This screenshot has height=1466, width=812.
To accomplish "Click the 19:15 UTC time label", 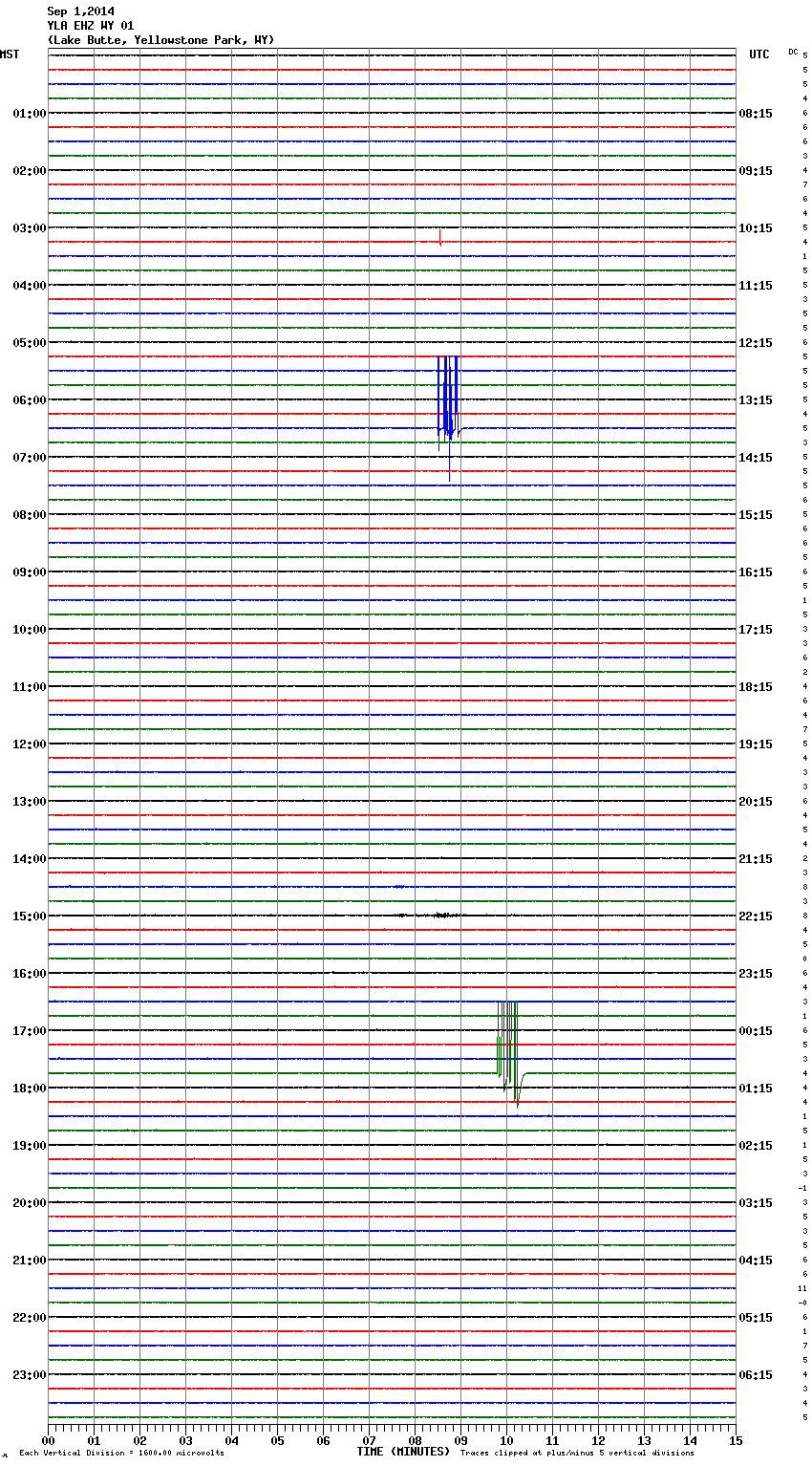I will click(x=756, y=744).
